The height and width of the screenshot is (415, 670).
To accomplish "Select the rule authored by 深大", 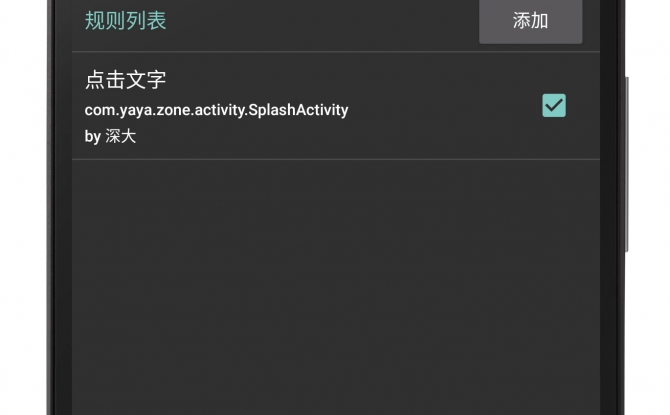I will (336, 106).
